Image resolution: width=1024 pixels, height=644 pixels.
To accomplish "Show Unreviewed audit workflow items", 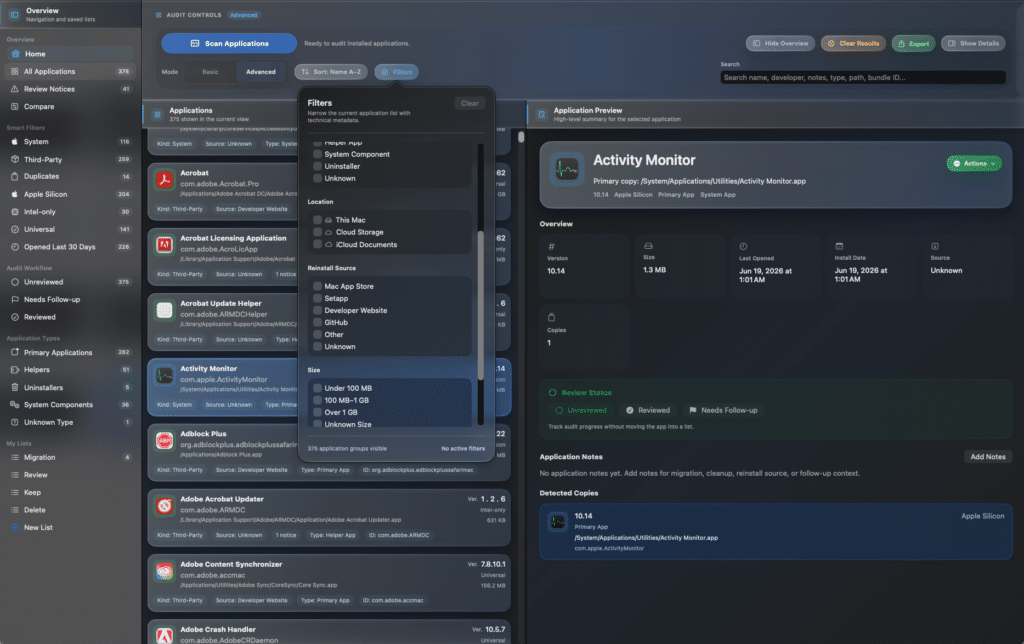I will [x=70, y=282].
